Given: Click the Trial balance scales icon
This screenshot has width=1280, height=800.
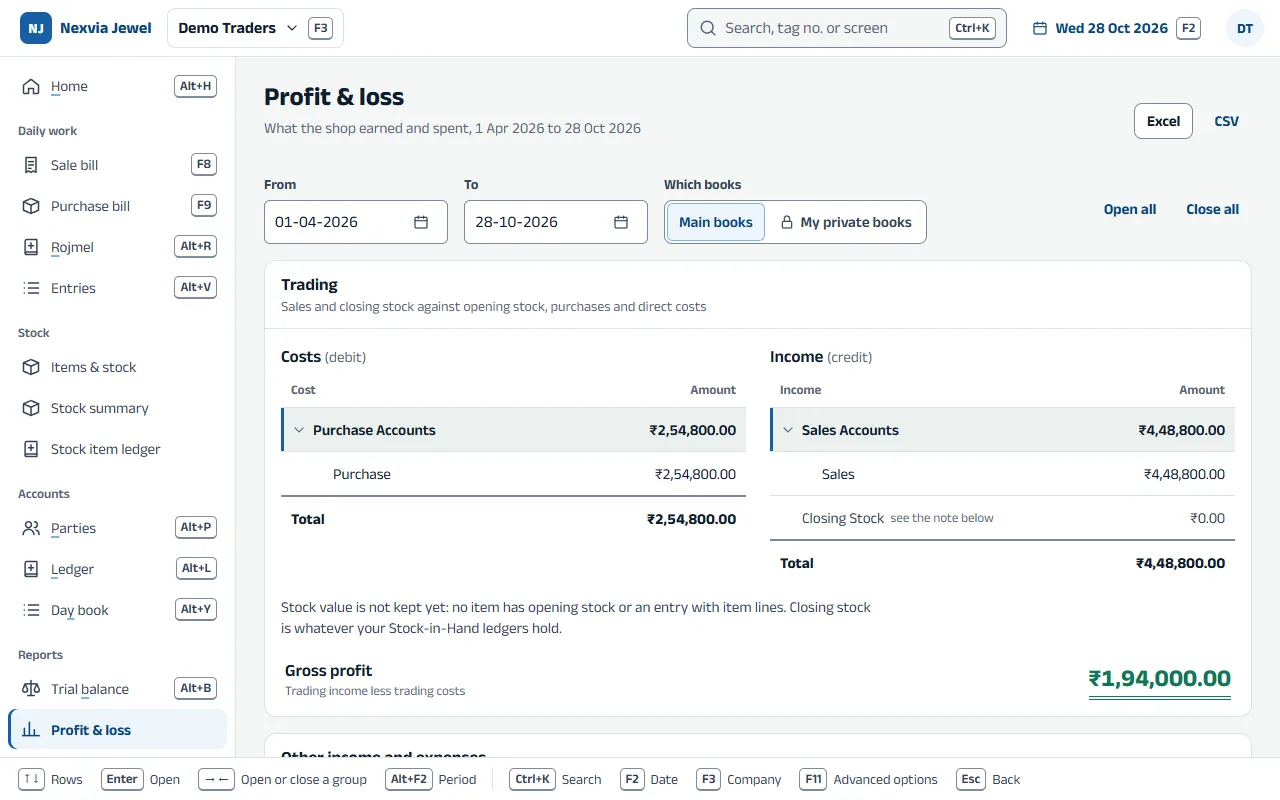Looking at the screenshot, I should (31, 689).
